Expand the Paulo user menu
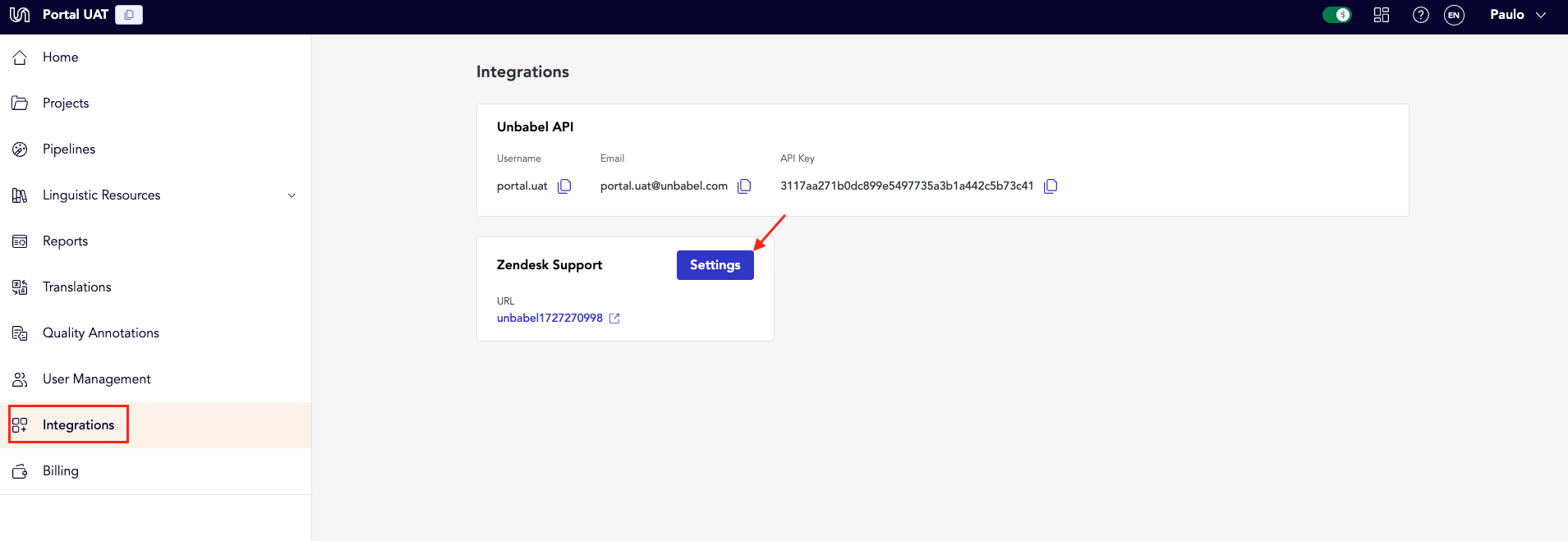The height and width of the screenshot is (541, 1568). coord(1518,15)
